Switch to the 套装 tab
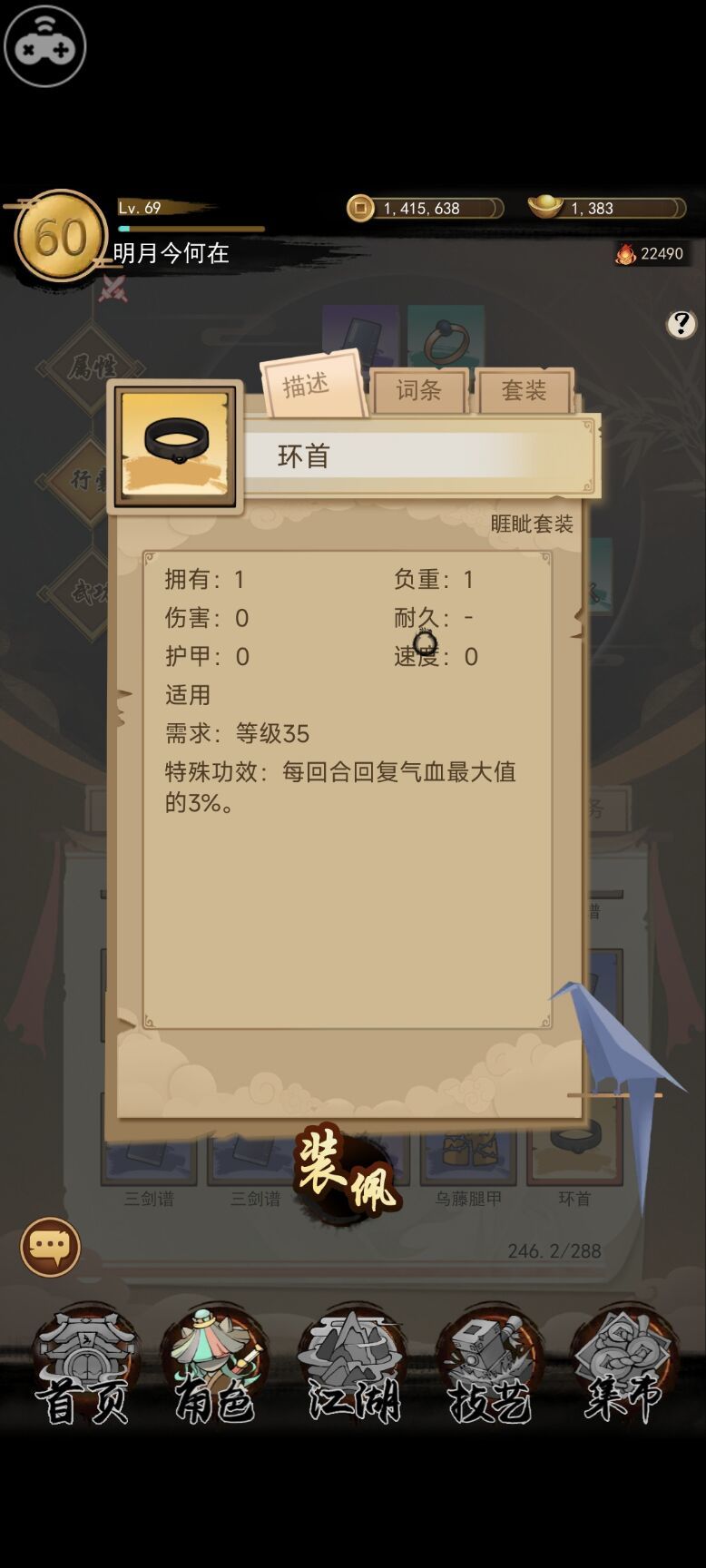This screenshot has height=1568, width=706. 525,390
